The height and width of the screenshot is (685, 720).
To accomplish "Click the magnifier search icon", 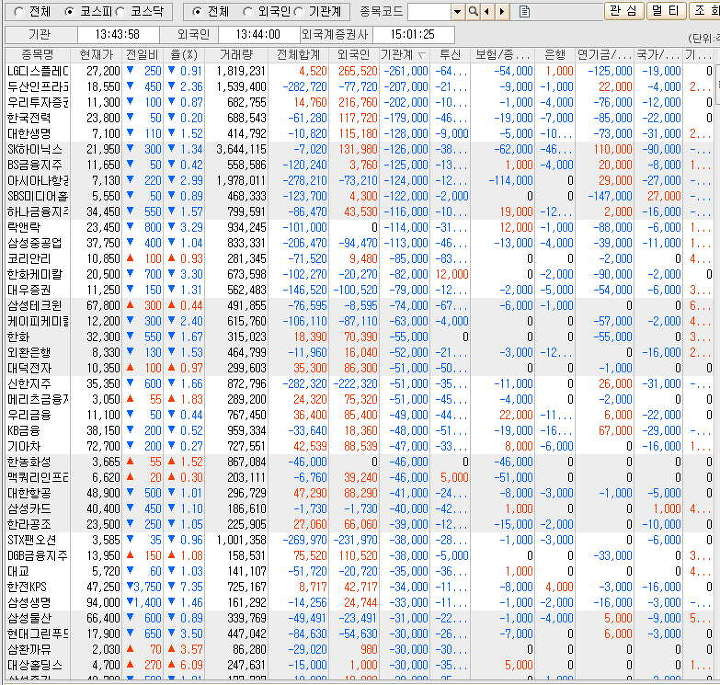I will point(472,12).
